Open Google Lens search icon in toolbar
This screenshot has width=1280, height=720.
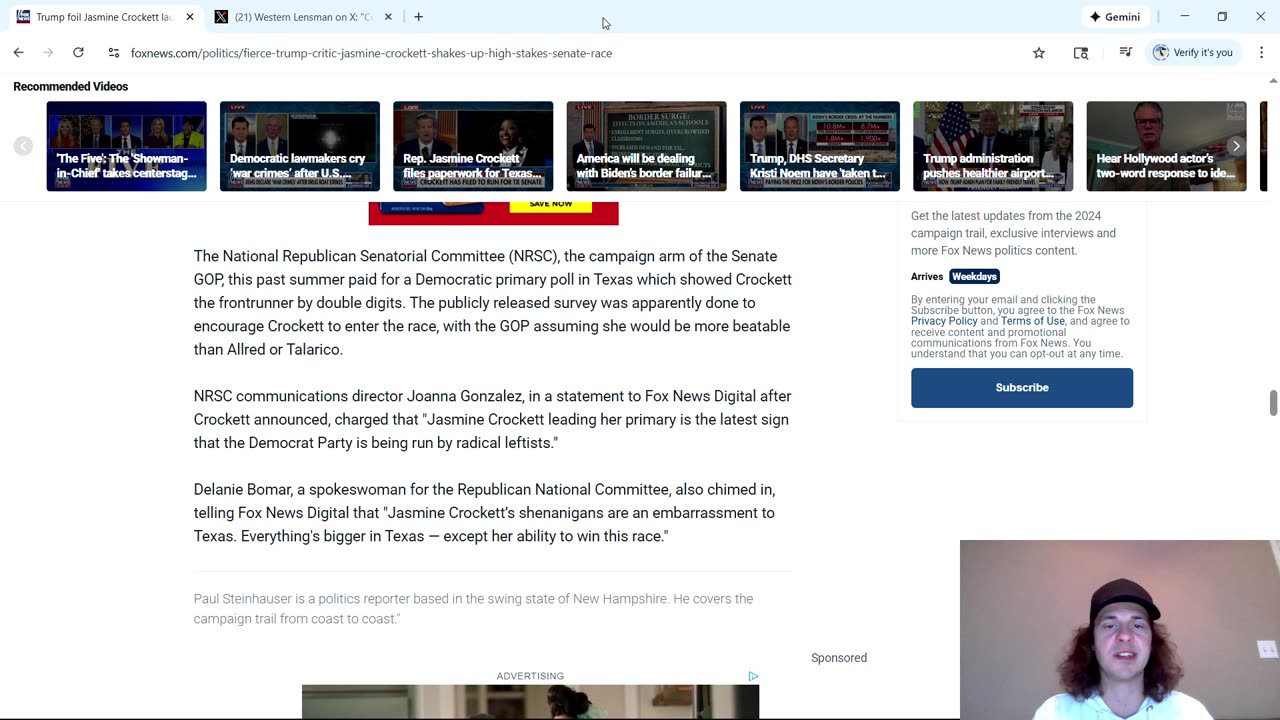click(x=1081, y=53)
